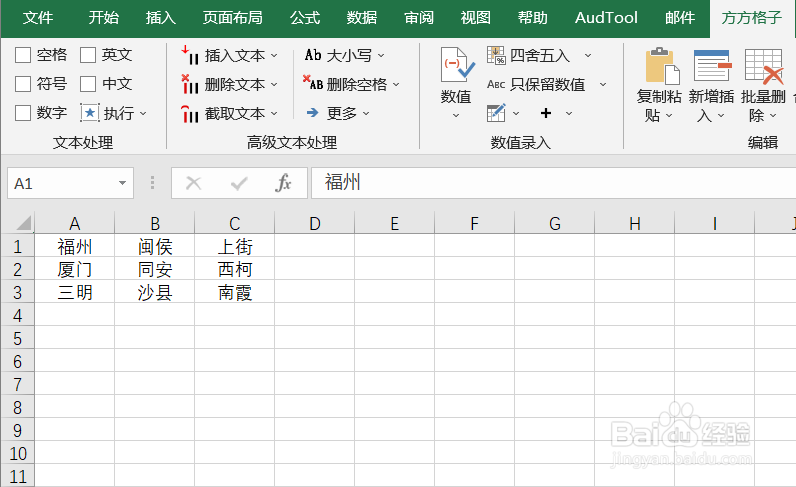Select cell containing 西柯

(235, 269)
